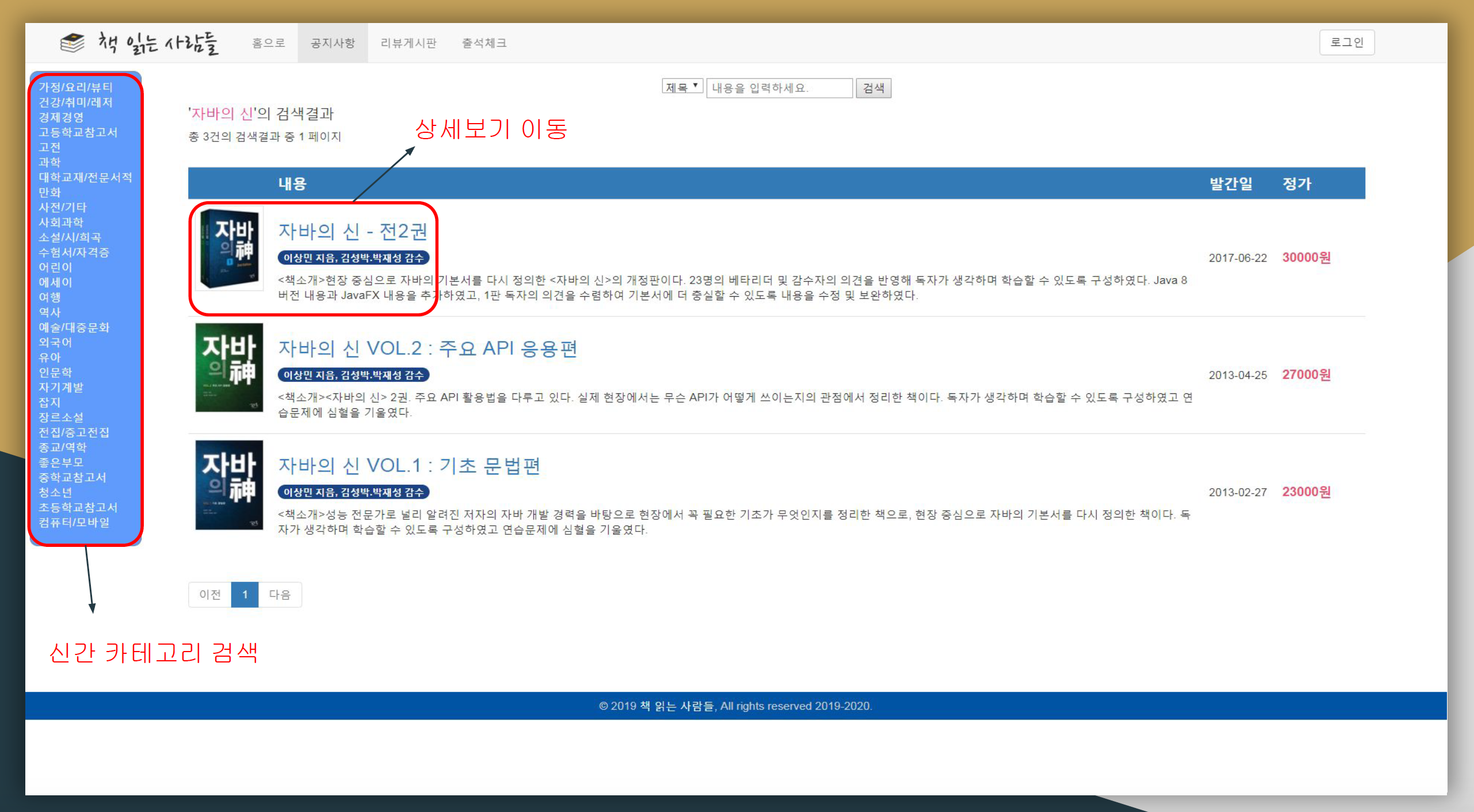Click the 자바의 신 전2권 cover thumbnail
The width and height of the screenshot is (1474, 812).
coord(229,249)
